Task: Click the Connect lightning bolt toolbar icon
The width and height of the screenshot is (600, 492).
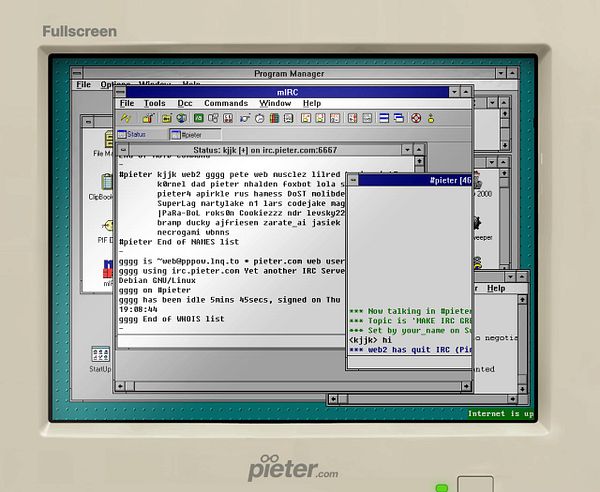Action: click(126, 118)
